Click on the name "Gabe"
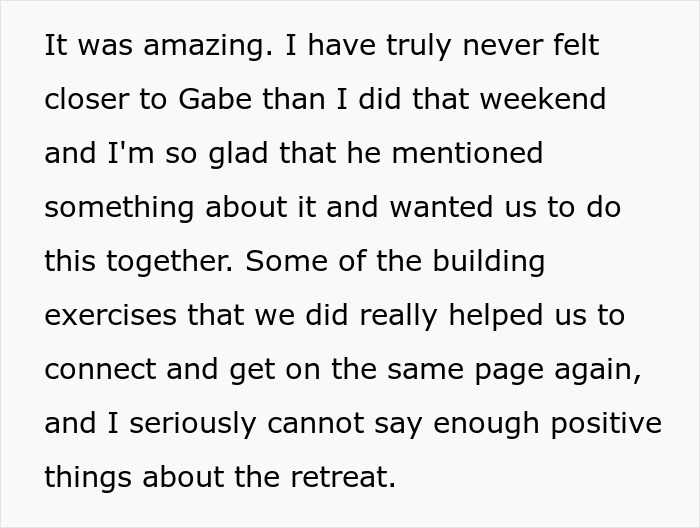 [215, 100]
